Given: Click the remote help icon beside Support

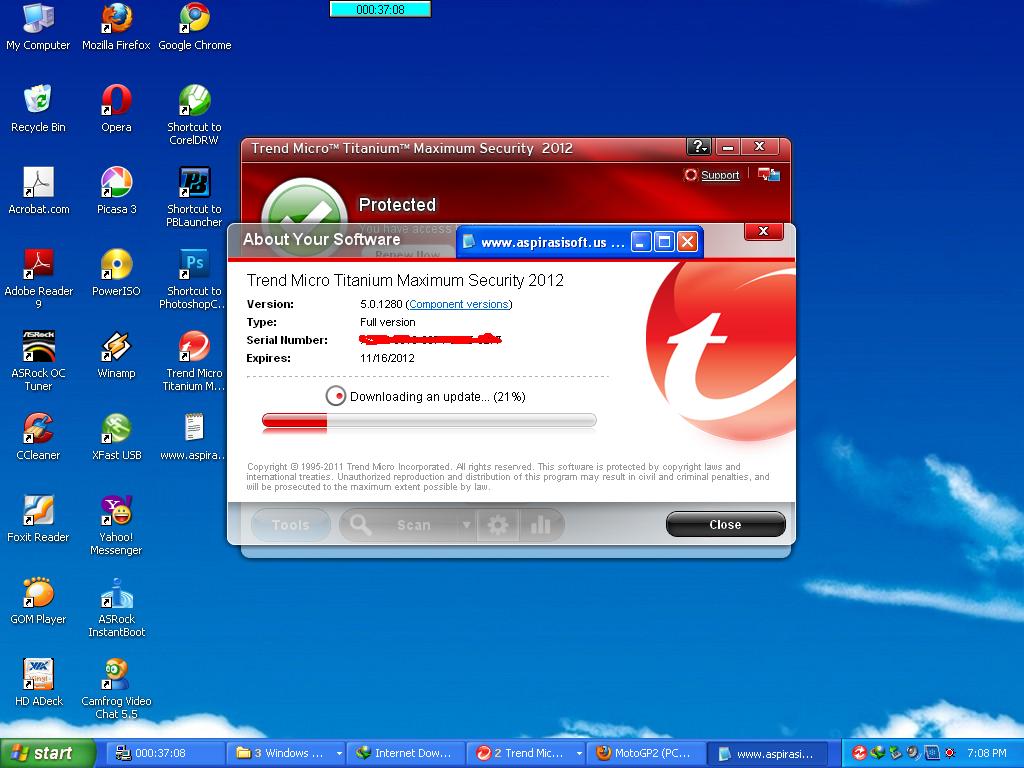Looking at the screenshot, I should [769, 174].
